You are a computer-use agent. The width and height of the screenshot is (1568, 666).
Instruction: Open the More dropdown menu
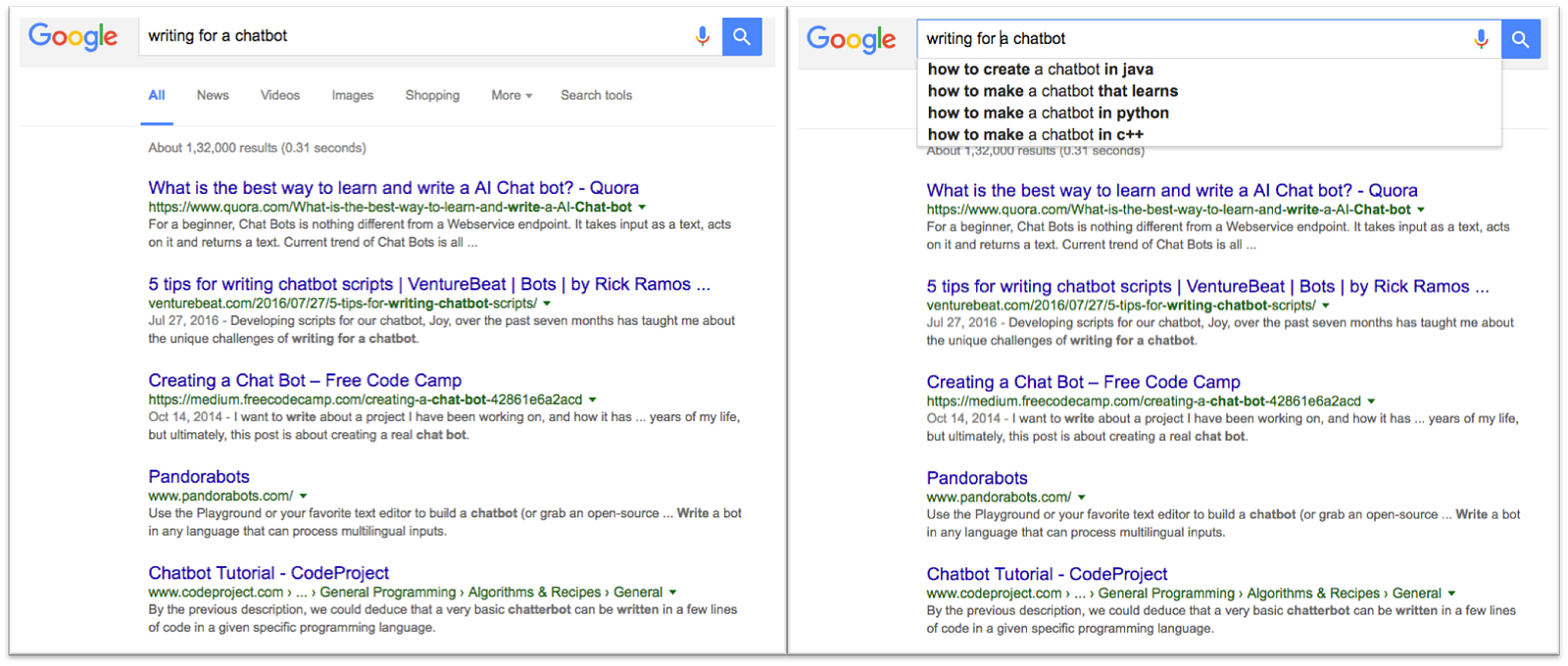pyautogui.click(x=512, y=95)
